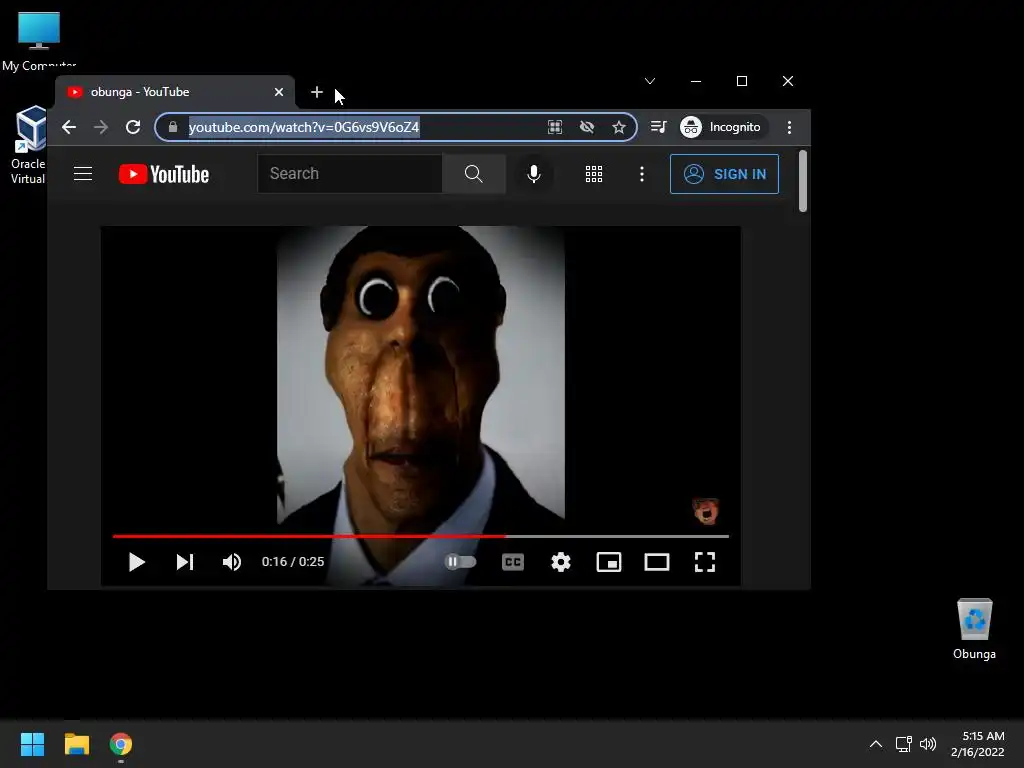This screenshot has height=768, width=1024.
Task: Open File Explorer from taskbar
Action: (76, 744)
